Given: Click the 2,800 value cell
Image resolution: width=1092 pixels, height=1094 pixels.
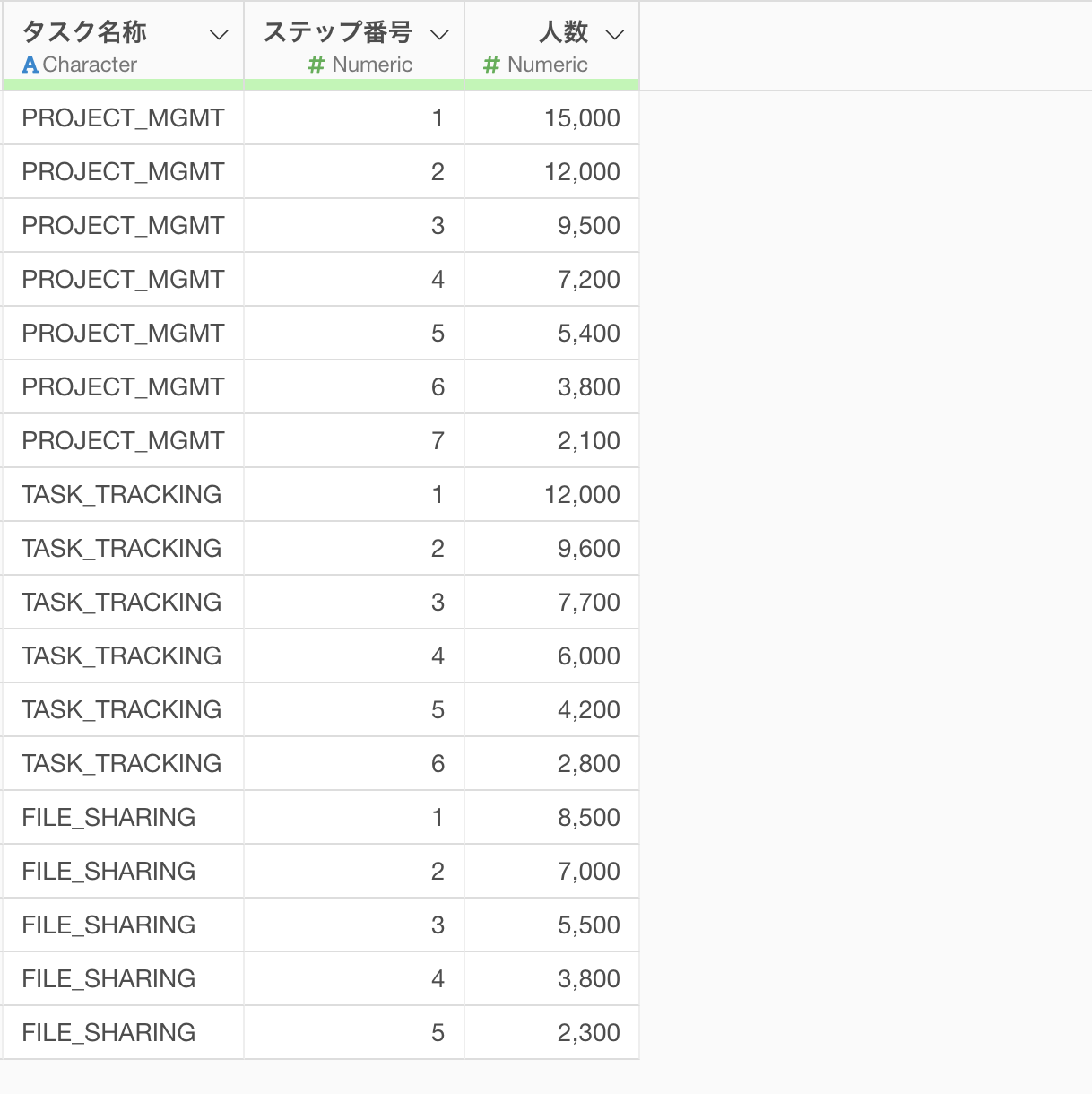Looking at the screenshot, I should (x=552, y=763).
